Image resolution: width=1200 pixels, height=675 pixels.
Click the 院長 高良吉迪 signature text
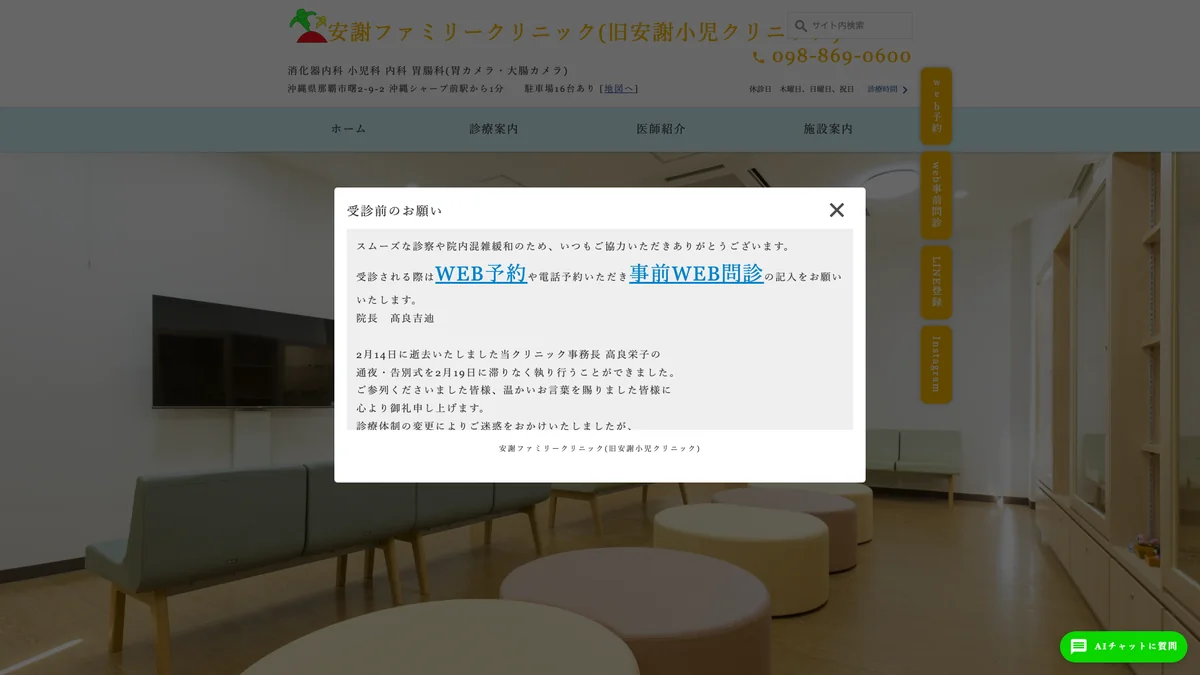point(395,318)
